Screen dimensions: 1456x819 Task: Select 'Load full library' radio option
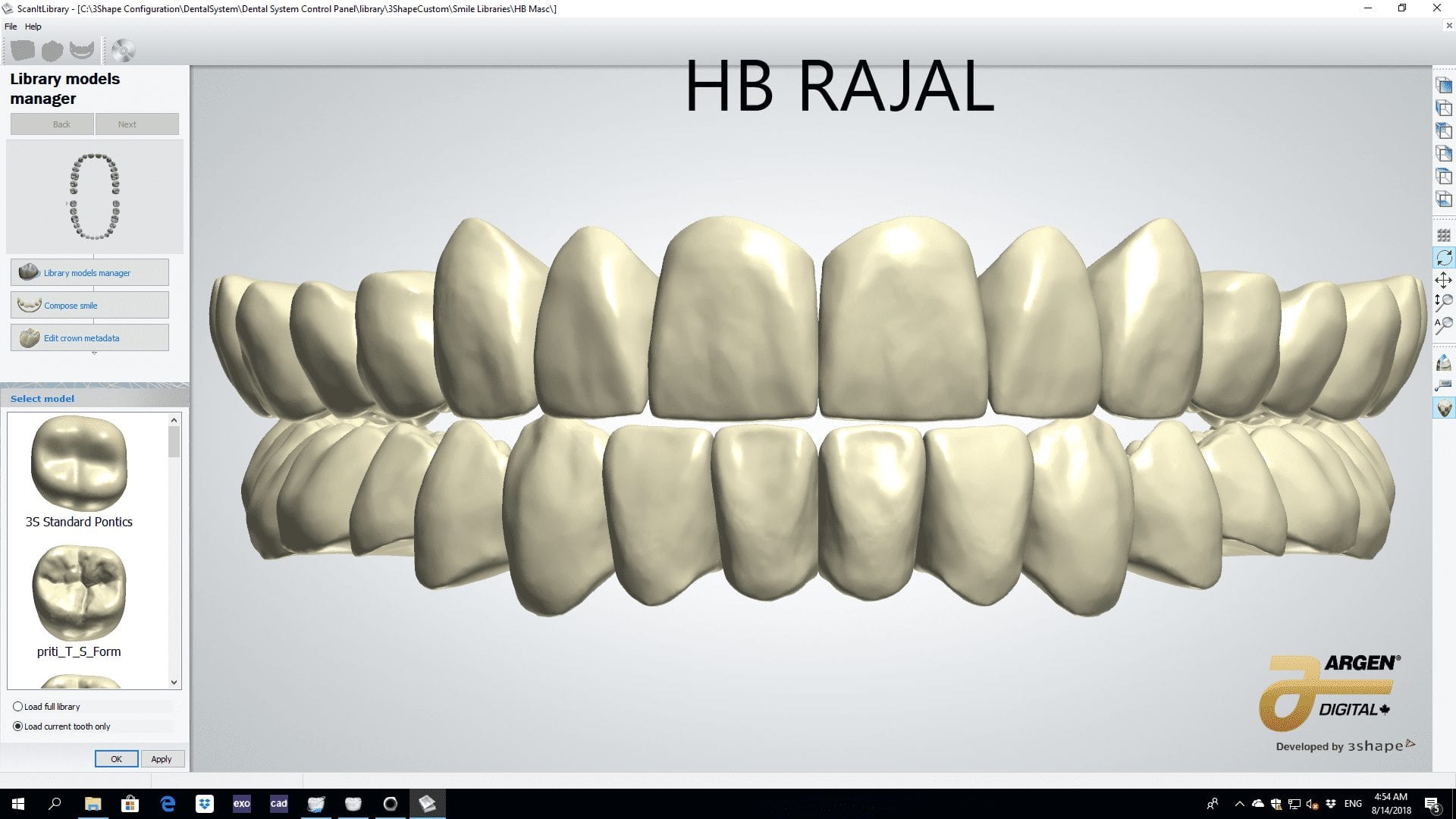(x=18, y=706)
